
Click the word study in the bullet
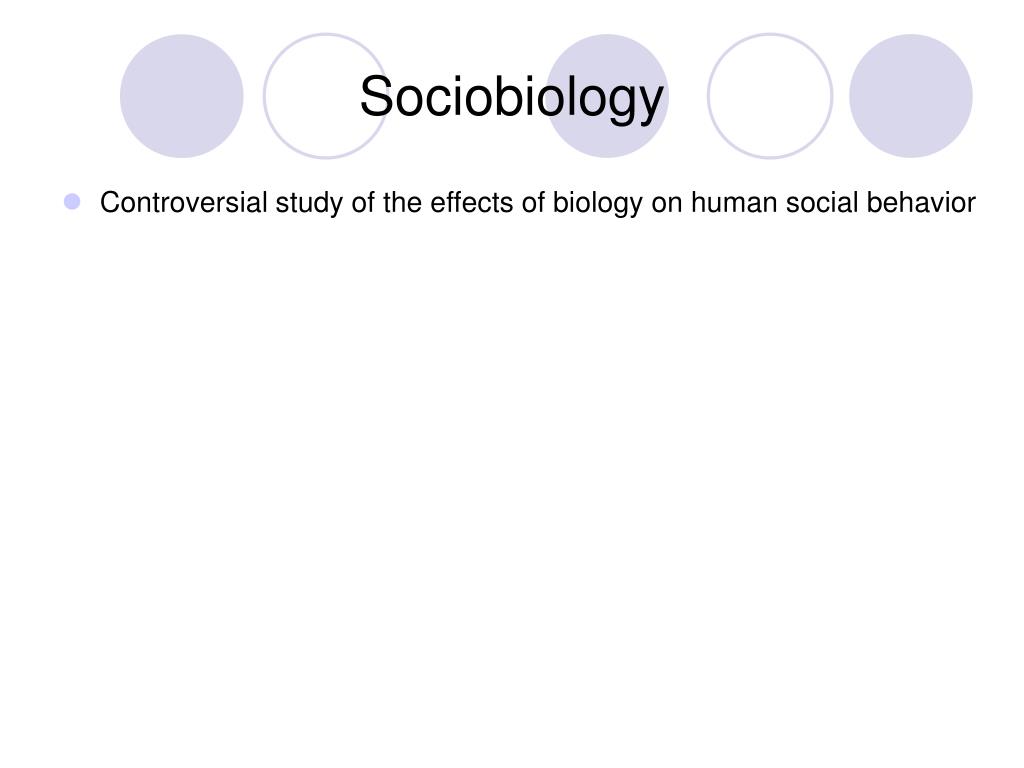click(309, 204)
